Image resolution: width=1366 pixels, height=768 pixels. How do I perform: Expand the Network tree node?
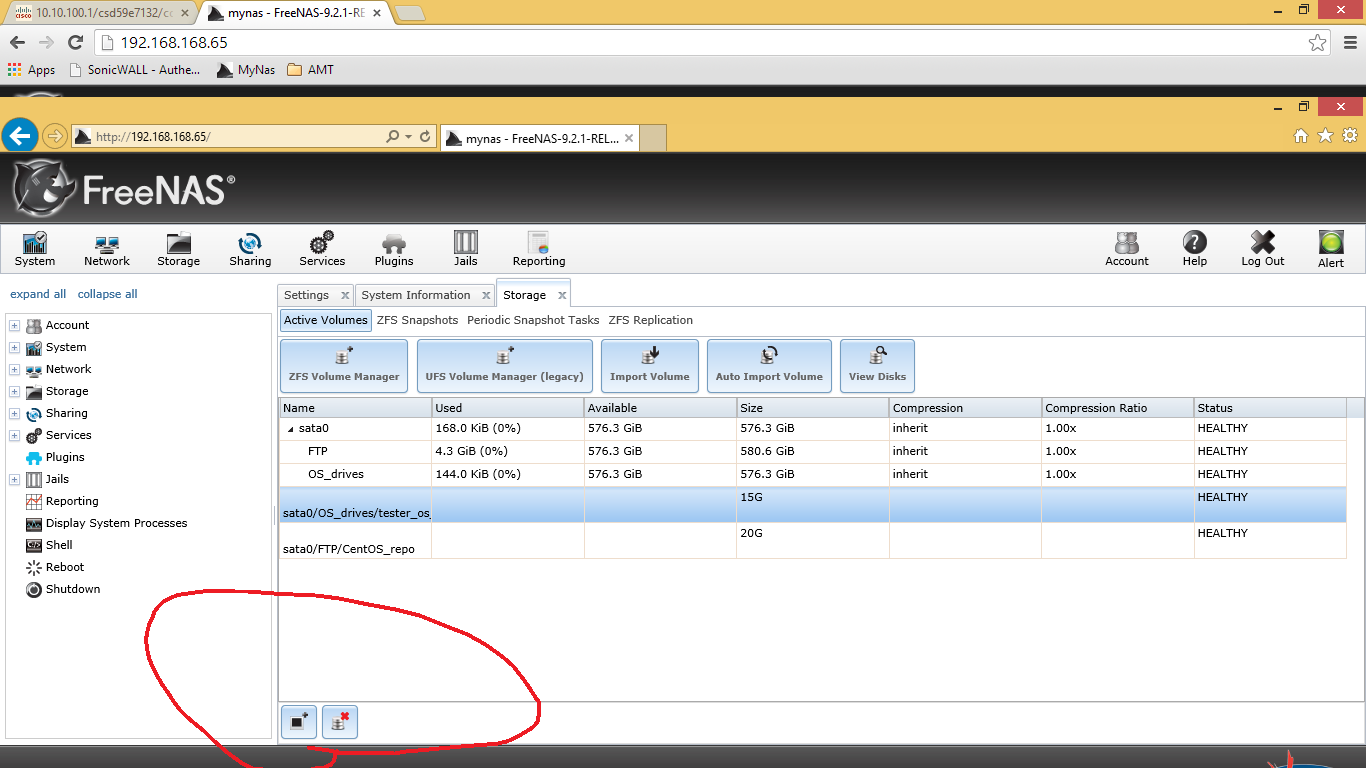coord(14,369)
